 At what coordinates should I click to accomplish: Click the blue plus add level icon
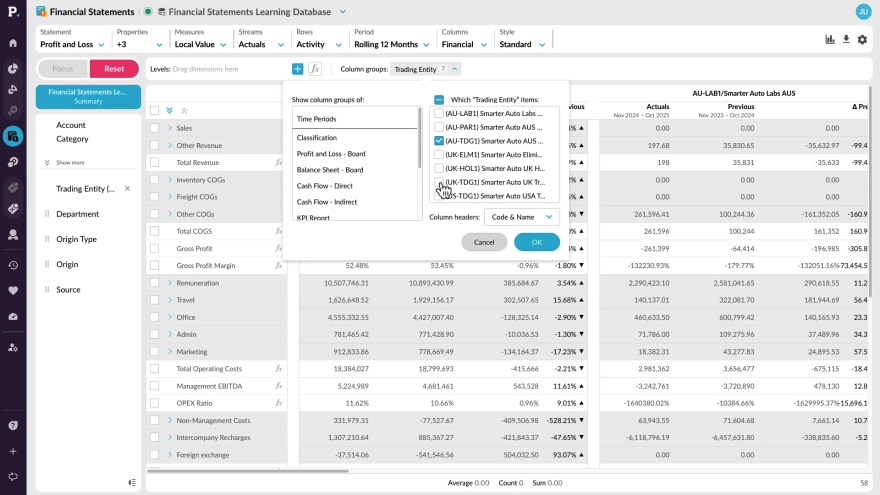[x=297, y=69]
